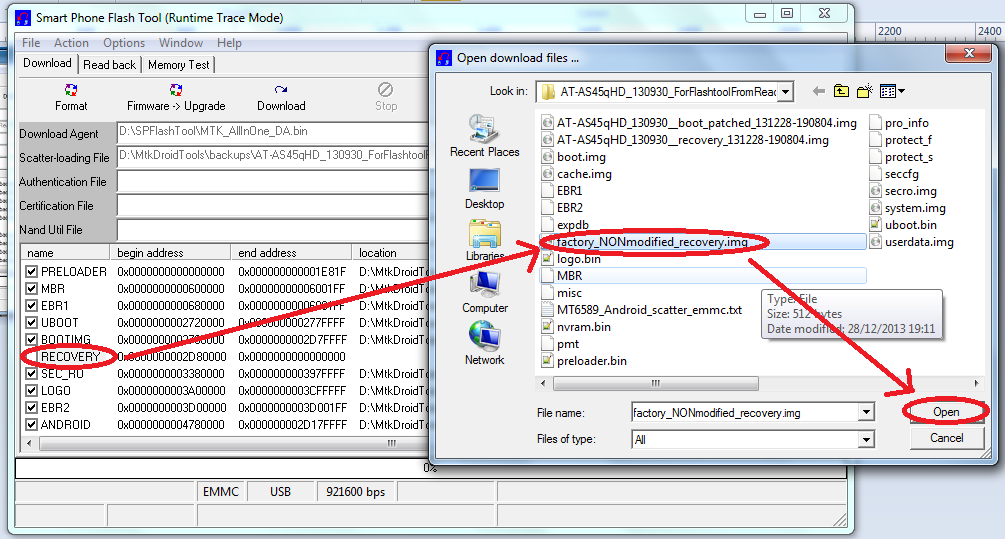Create a new folder in dialog
The image size is (1005, 539).
tap(865, 92)
